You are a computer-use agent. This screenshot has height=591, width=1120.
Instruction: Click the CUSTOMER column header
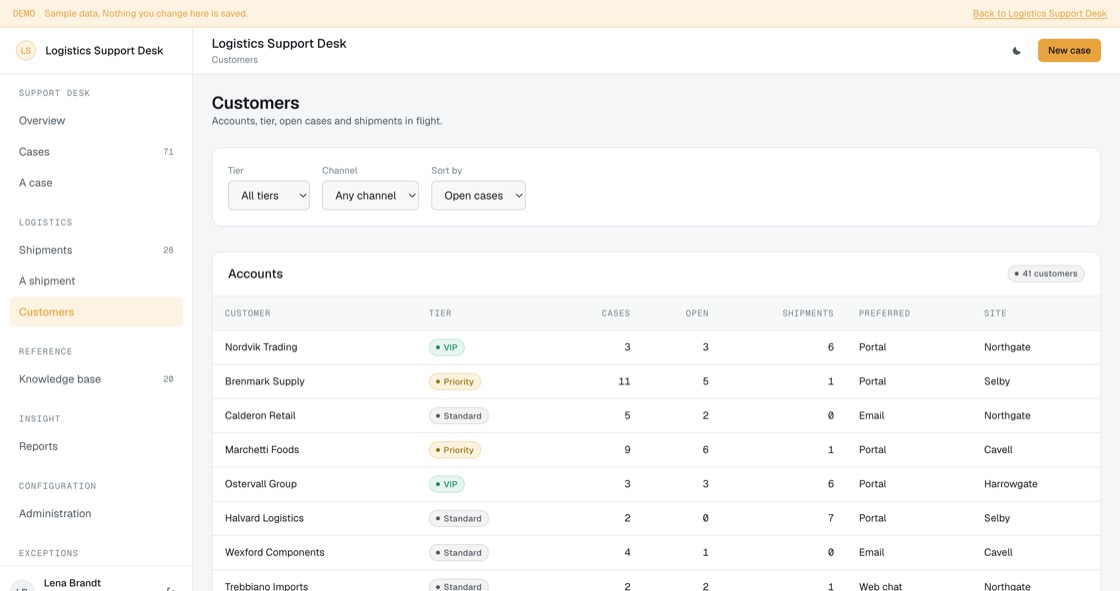(x=247, y=314)
